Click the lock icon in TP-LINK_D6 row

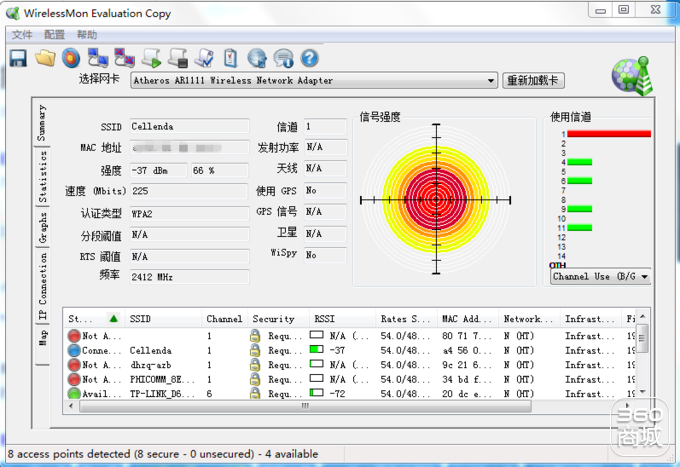click(x=255, y=394)
